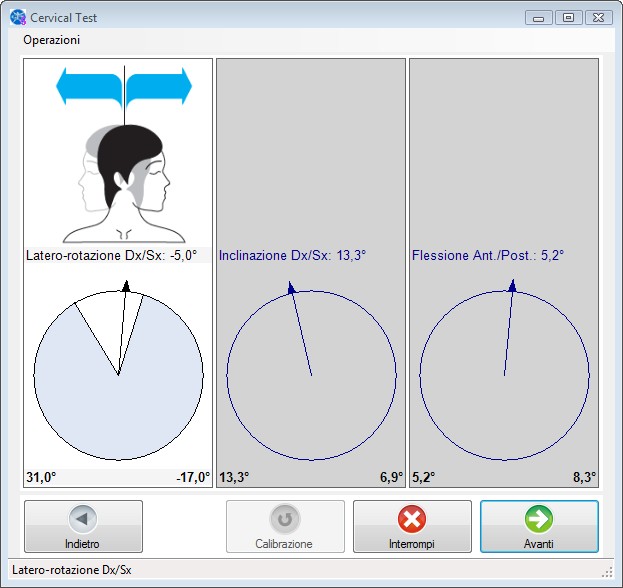Click the Cervical Test app icon
This screenshot has width=623, height=588.
(x=18, y=17)
